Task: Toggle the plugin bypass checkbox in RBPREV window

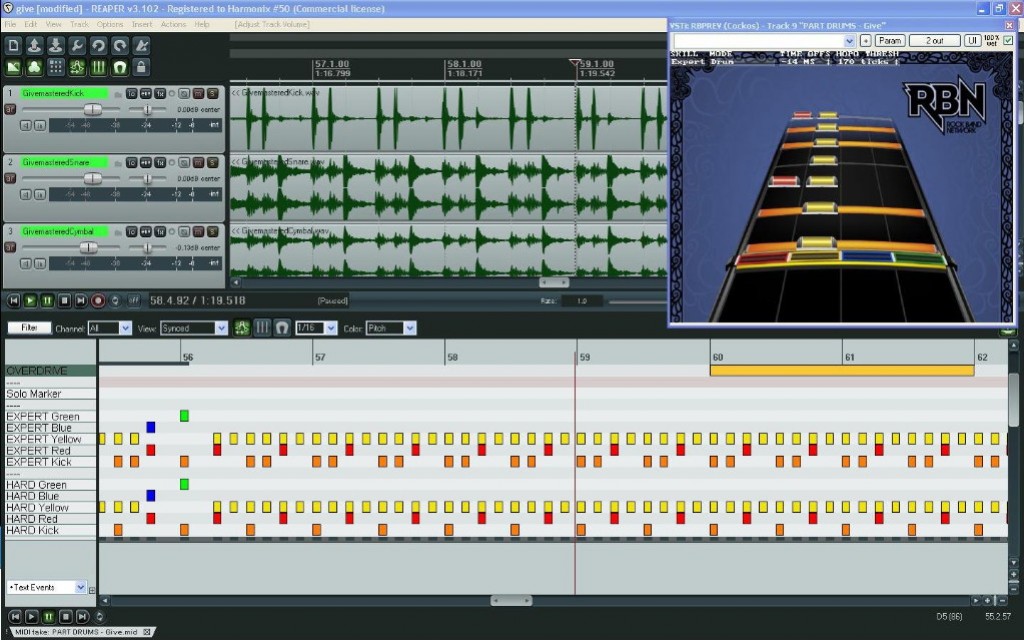Action: click(x=1008, y=40)
